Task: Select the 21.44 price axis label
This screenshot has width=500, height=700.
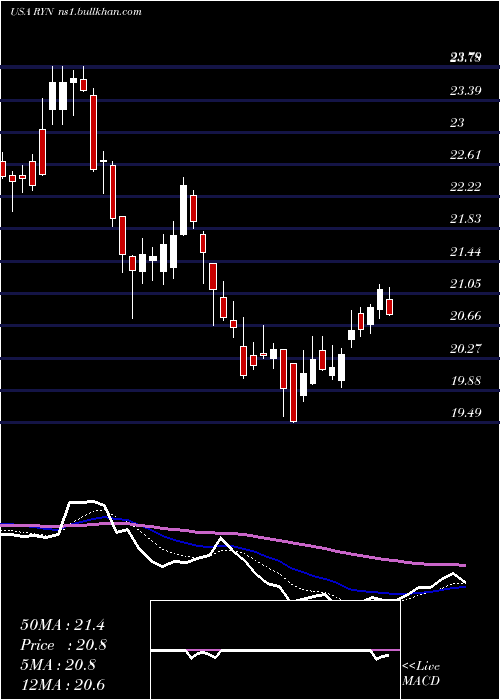Action: 466,252
